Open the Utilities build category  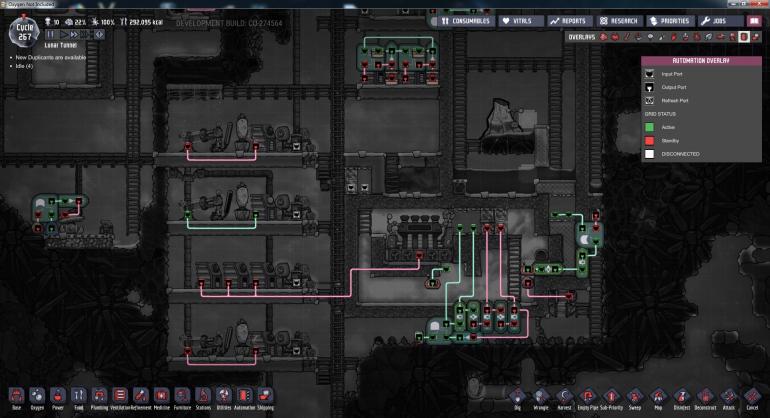pos(223,396)
